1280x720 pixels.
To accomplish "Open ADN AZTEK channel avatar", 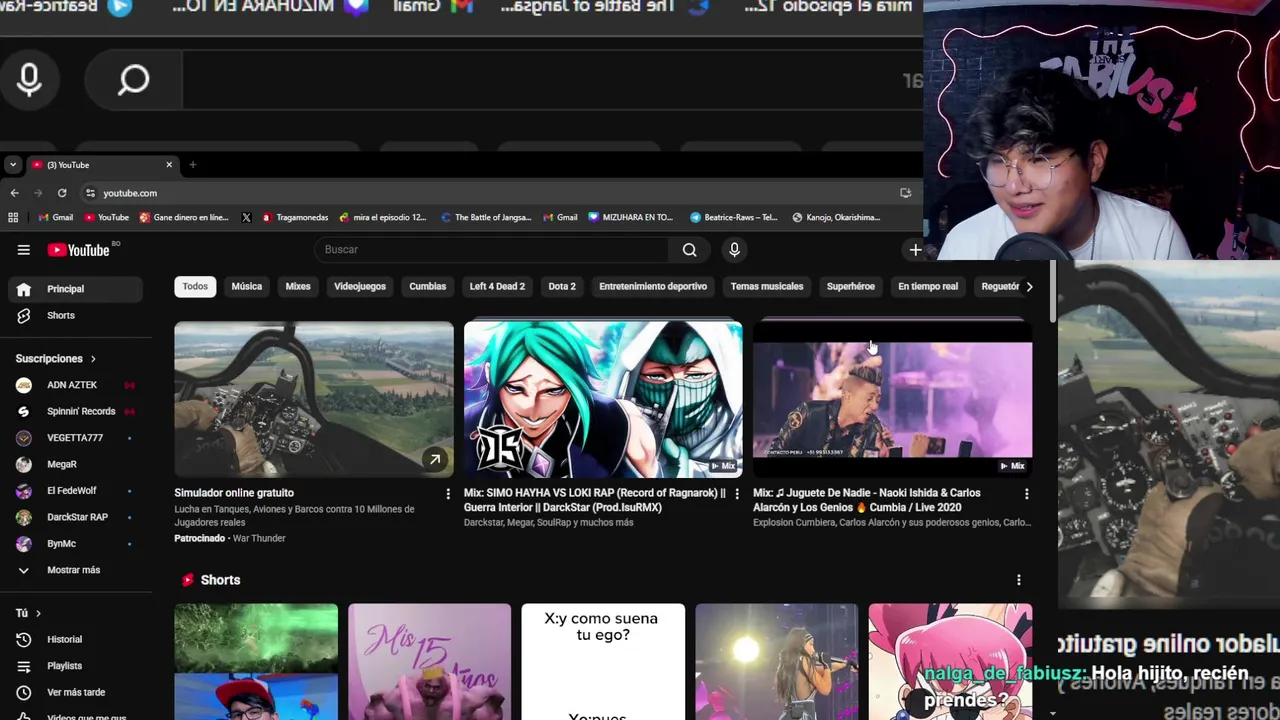I will tap(24, 385).
